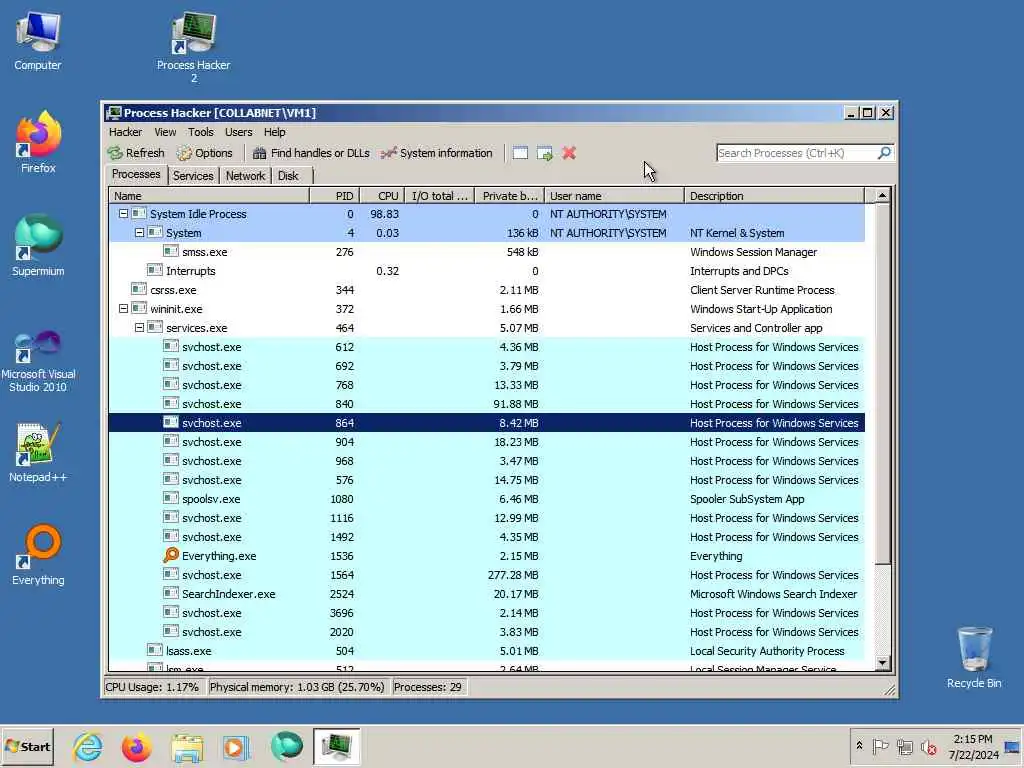Image resolution: width=1024 pixels, height=768 pixels.
Task: Click the muted volume tray icon
Action: [x=929, y=746]
